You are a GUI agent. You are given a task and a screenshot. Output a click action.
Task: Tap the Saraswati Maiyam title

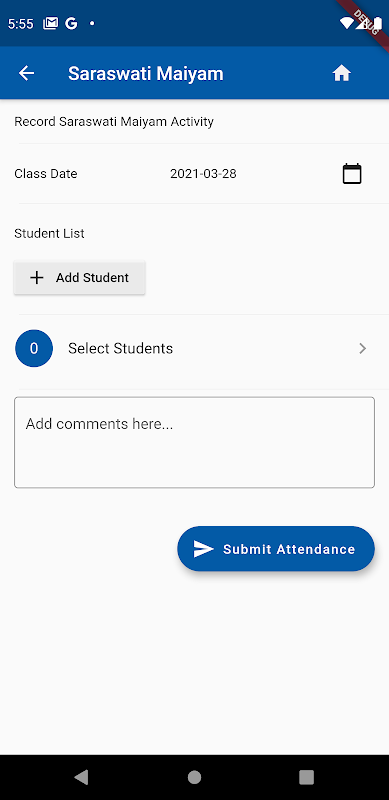point(146,73)
